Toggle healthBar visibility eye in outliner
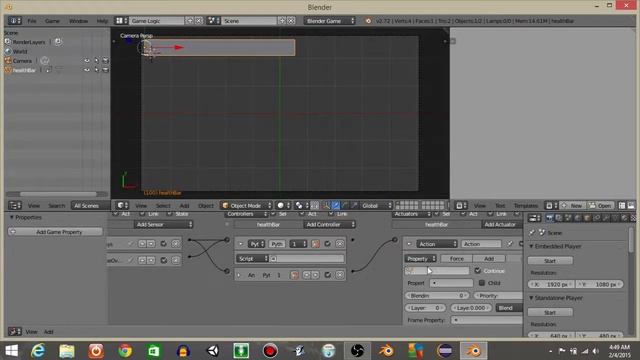Image resolution: width=640 pixels, height=360 pixels. (87, 70)
